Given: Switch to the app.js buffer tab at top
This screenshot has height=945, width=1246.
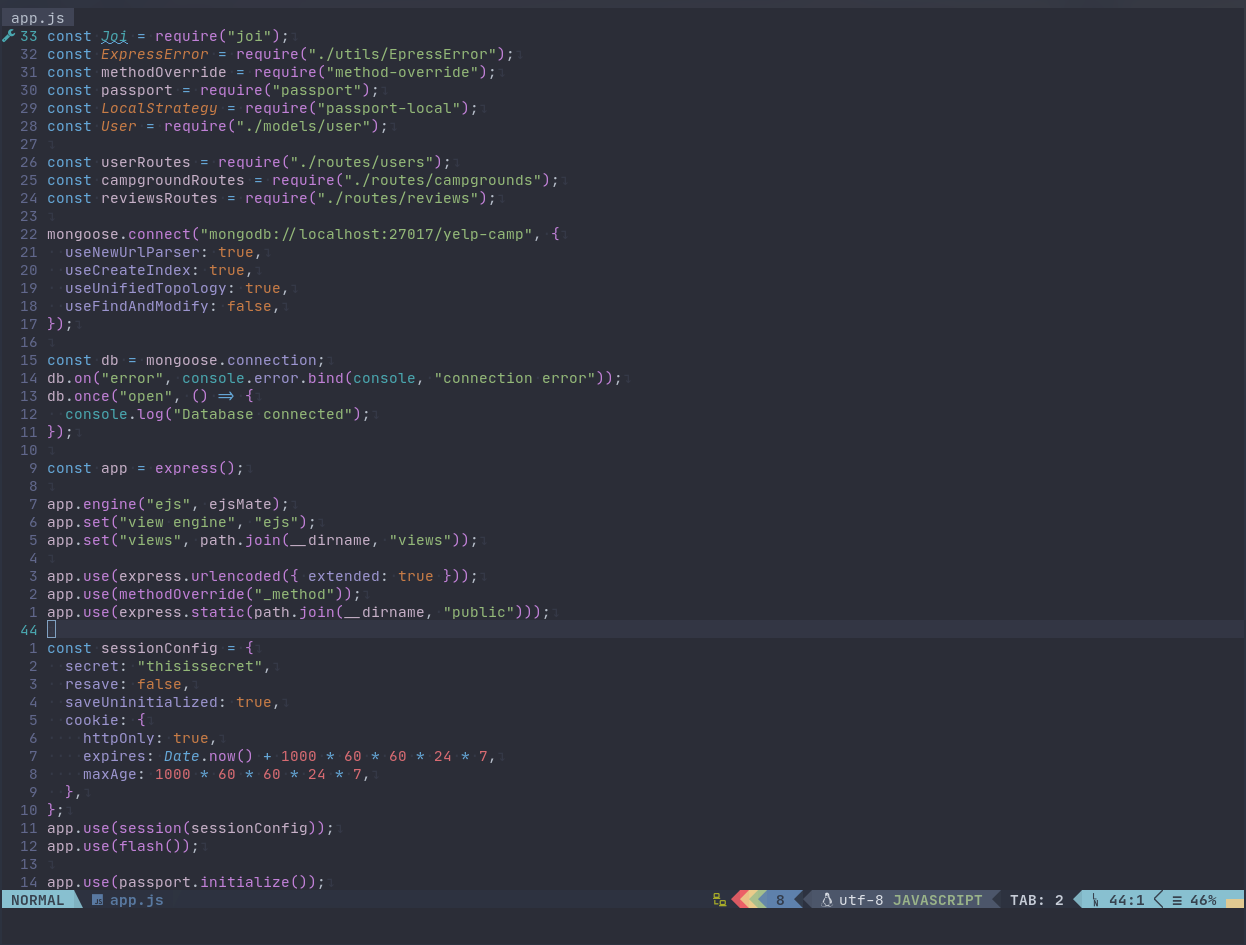Looking at the screenshot, I should (x=38, y=17).
